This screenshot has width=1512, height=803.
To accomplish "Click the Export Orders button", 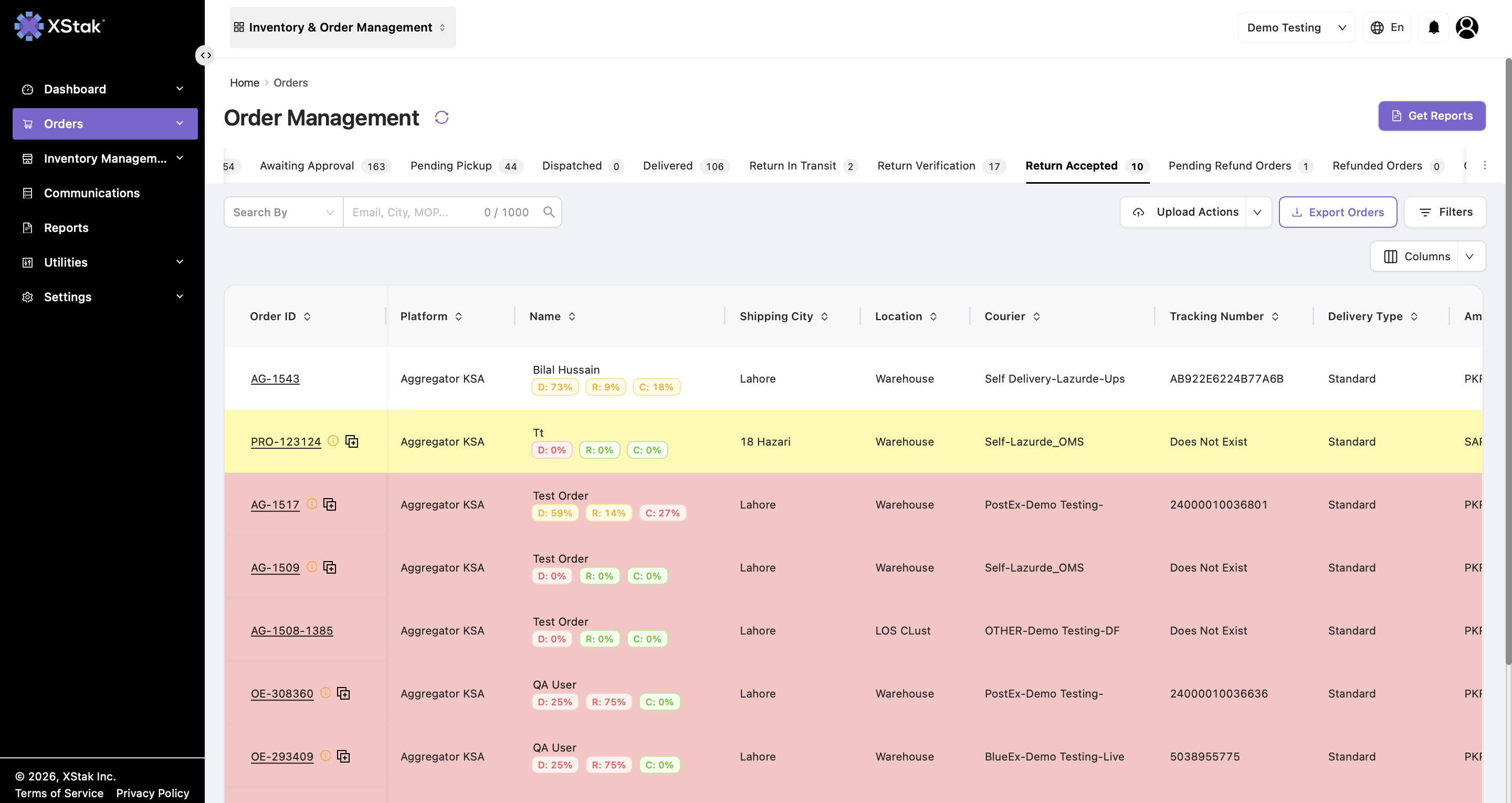I will click(x=1338, y=212).
